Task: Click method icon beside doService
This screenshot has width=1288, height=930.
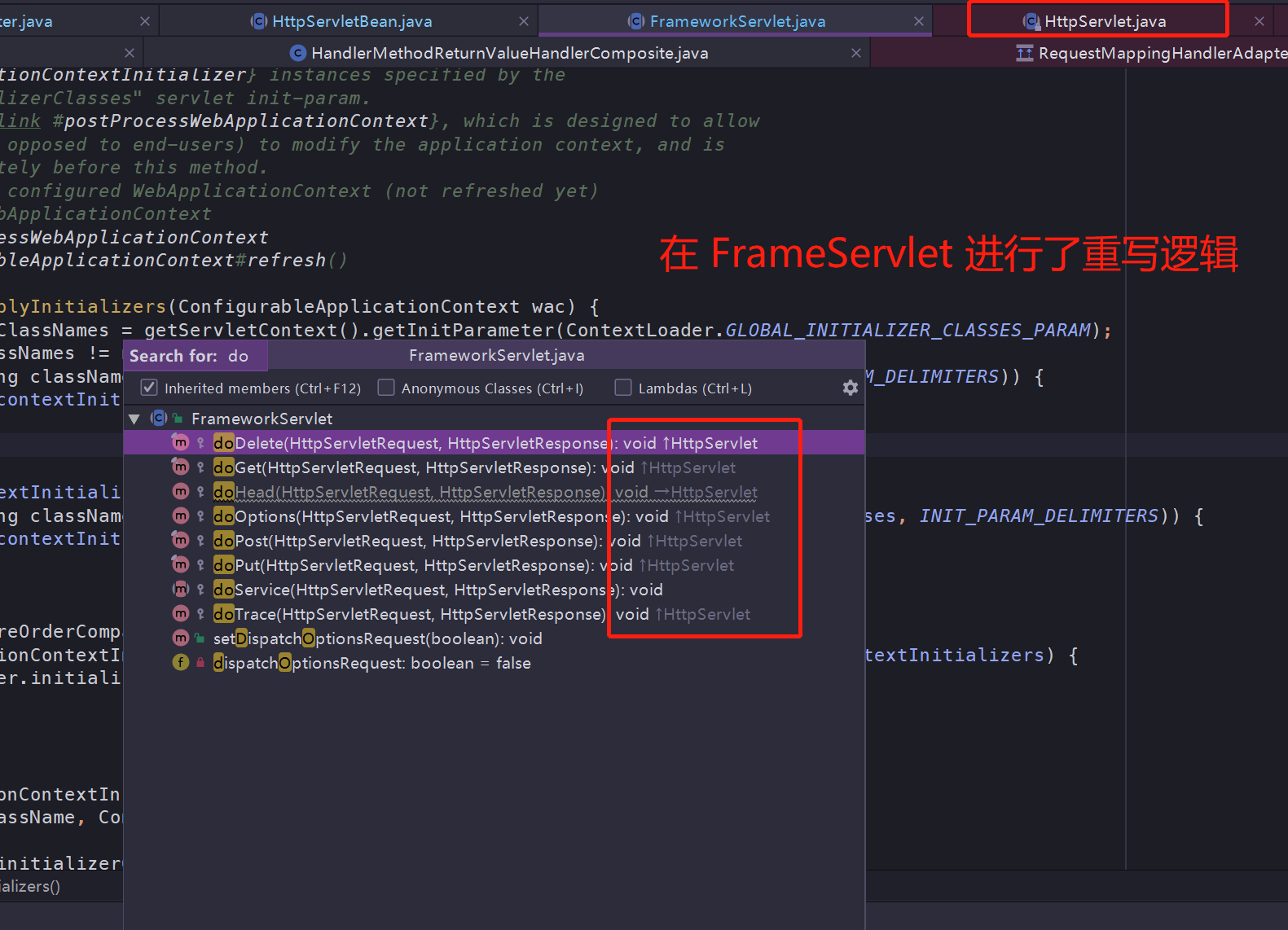Action: tap(181, 589)
